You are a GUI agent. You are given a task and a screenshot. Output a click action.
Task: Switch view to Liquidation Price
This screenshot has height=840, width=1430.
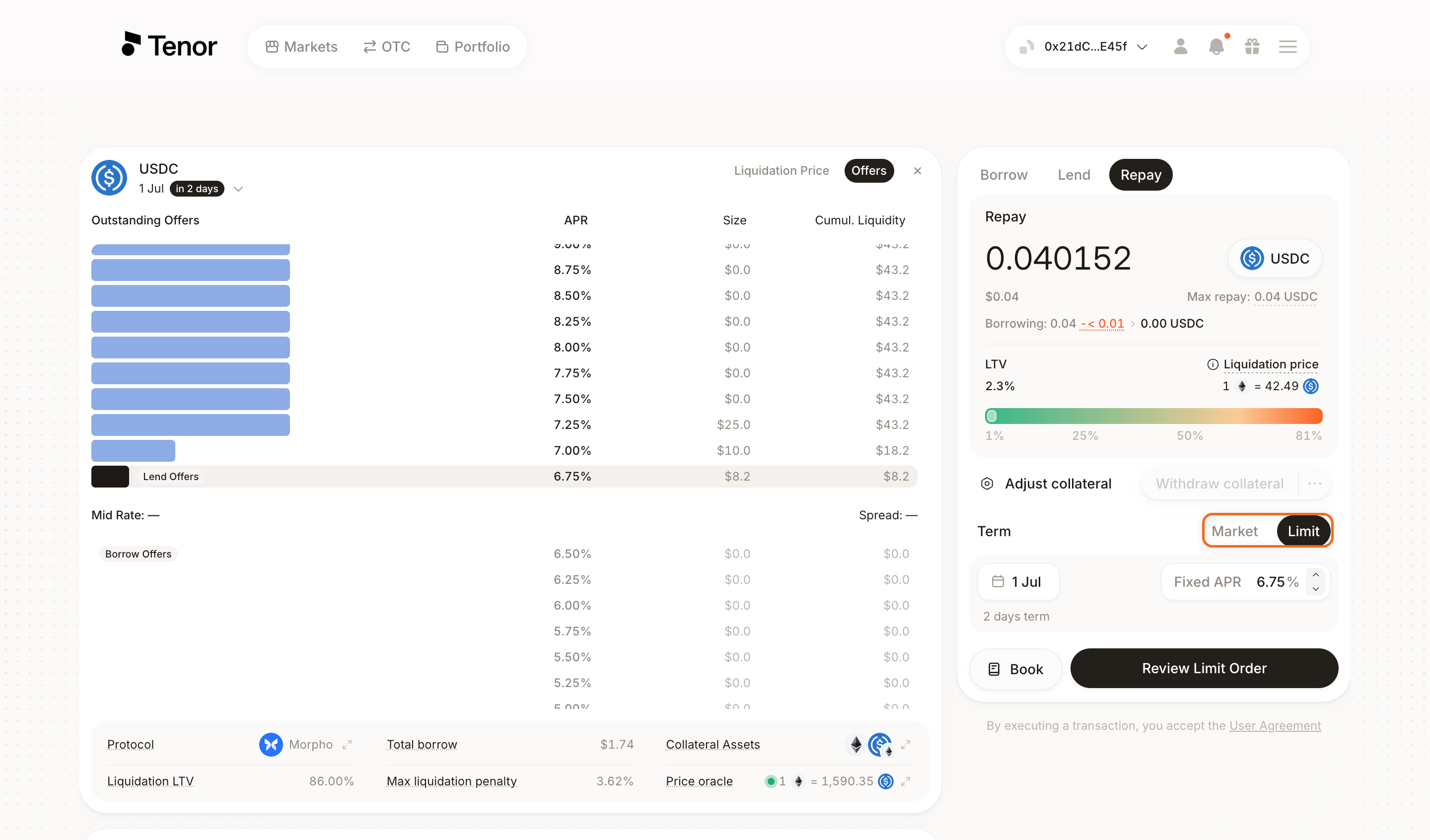(781, 170)
